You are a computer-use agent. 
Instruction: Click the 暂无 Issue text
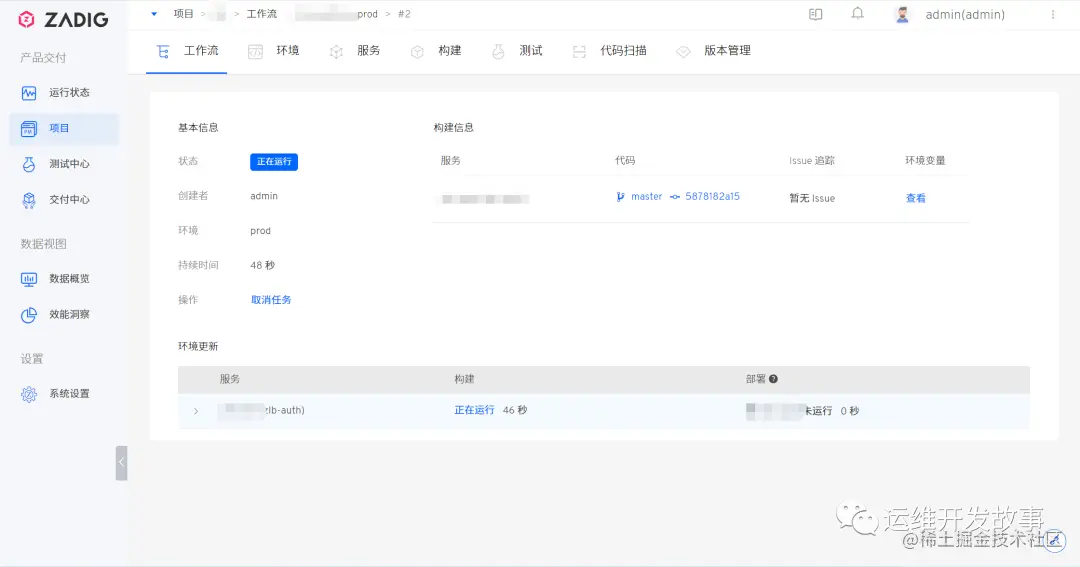pyautogui.click(x=812, y=198)
